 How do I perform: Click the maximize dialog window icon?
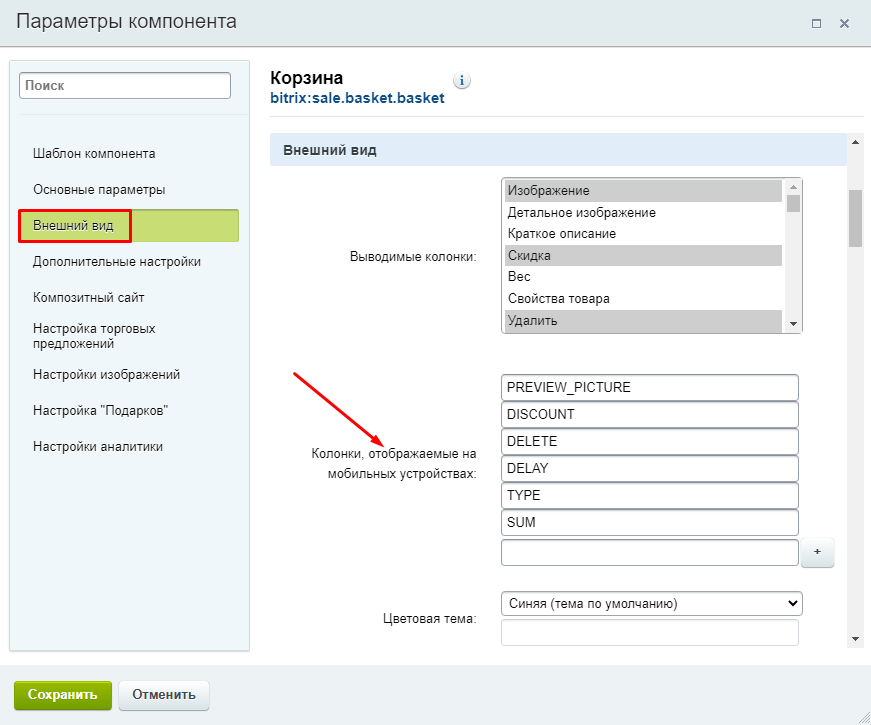[x=816, y=23]
